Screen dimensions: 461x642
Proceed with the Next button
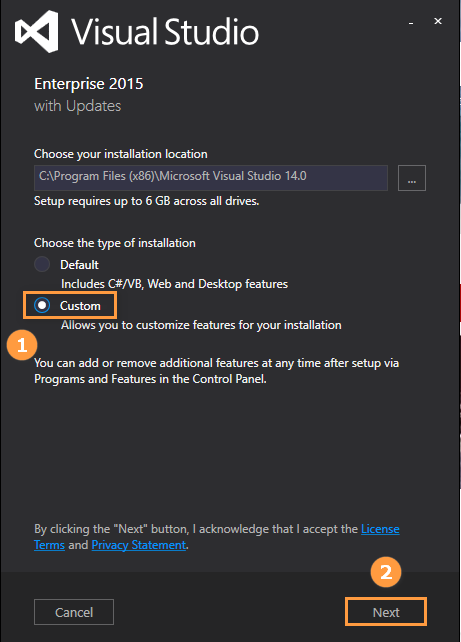[386, 612]
